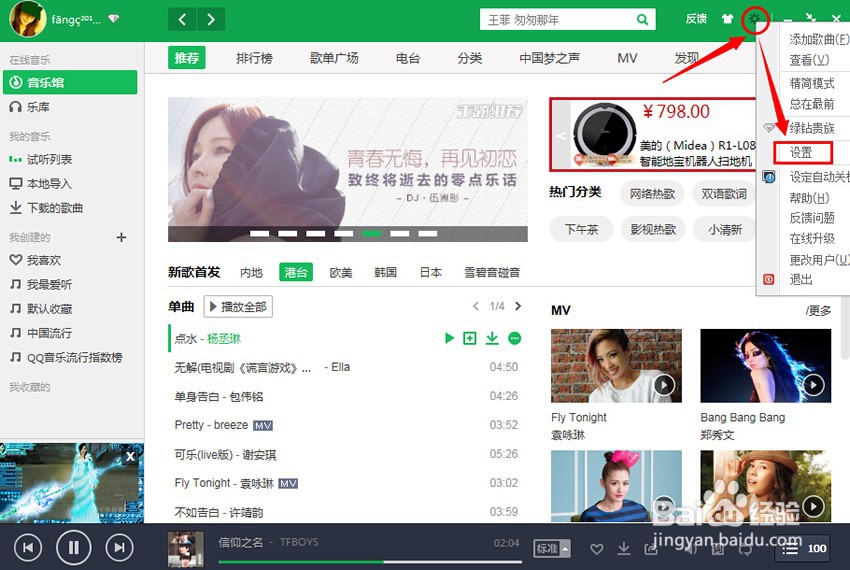Go forward with the right arrow button
Screen dimensions: 850x570
point(211,20)
